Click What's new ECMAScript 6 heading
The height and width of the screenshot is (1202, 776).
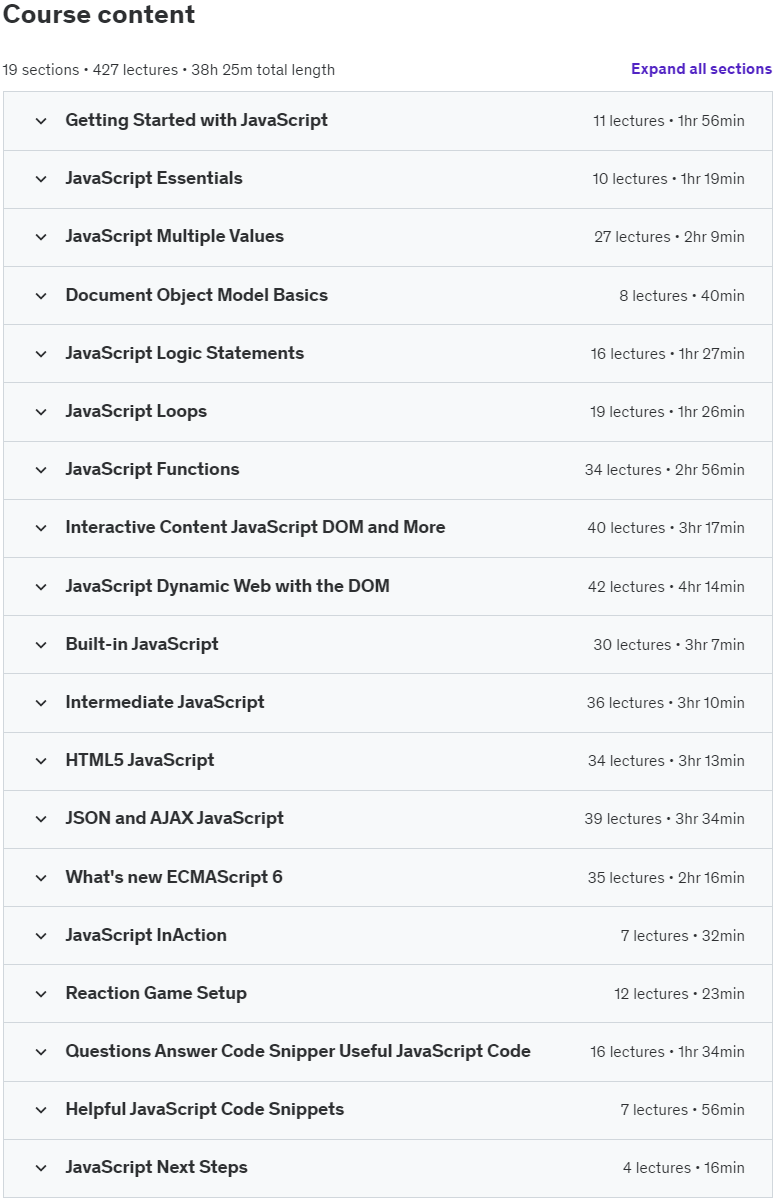(174, 877)
